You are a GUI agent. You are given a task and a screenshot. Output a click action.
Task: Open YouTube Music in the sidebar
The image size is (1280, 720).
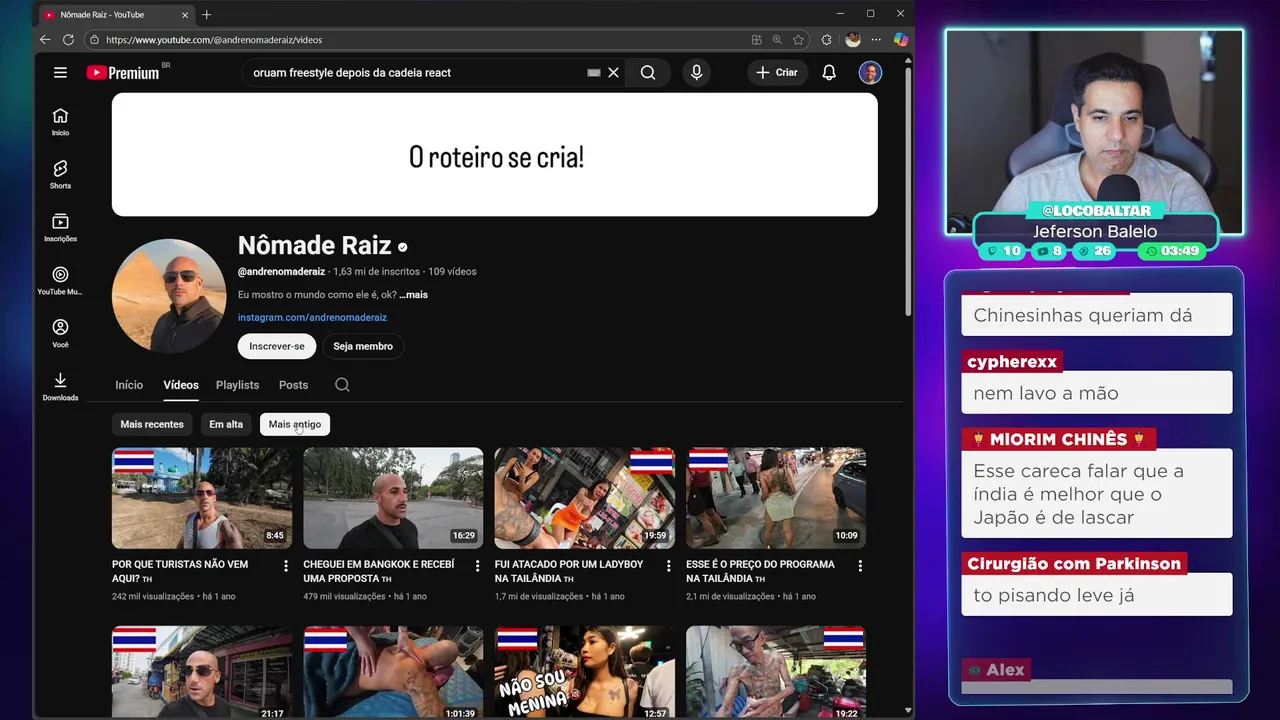coord(60,280)
